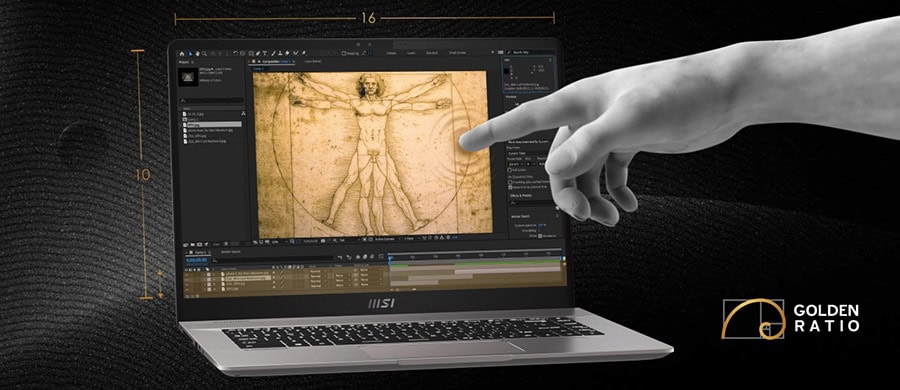Open the Render Queue tab
The height and width of the screenshot is (390, 900).
(x=231, y=252)
